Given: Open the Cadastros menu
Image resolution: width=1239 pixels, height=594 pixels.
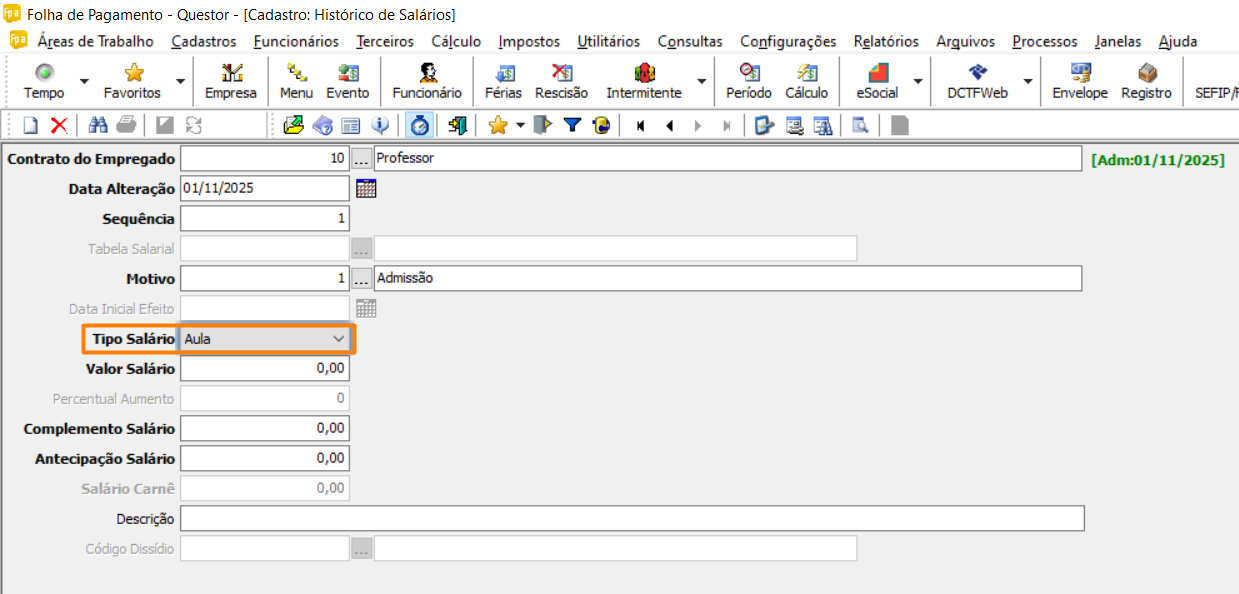Looking at the screenshot, I should 203,41.
